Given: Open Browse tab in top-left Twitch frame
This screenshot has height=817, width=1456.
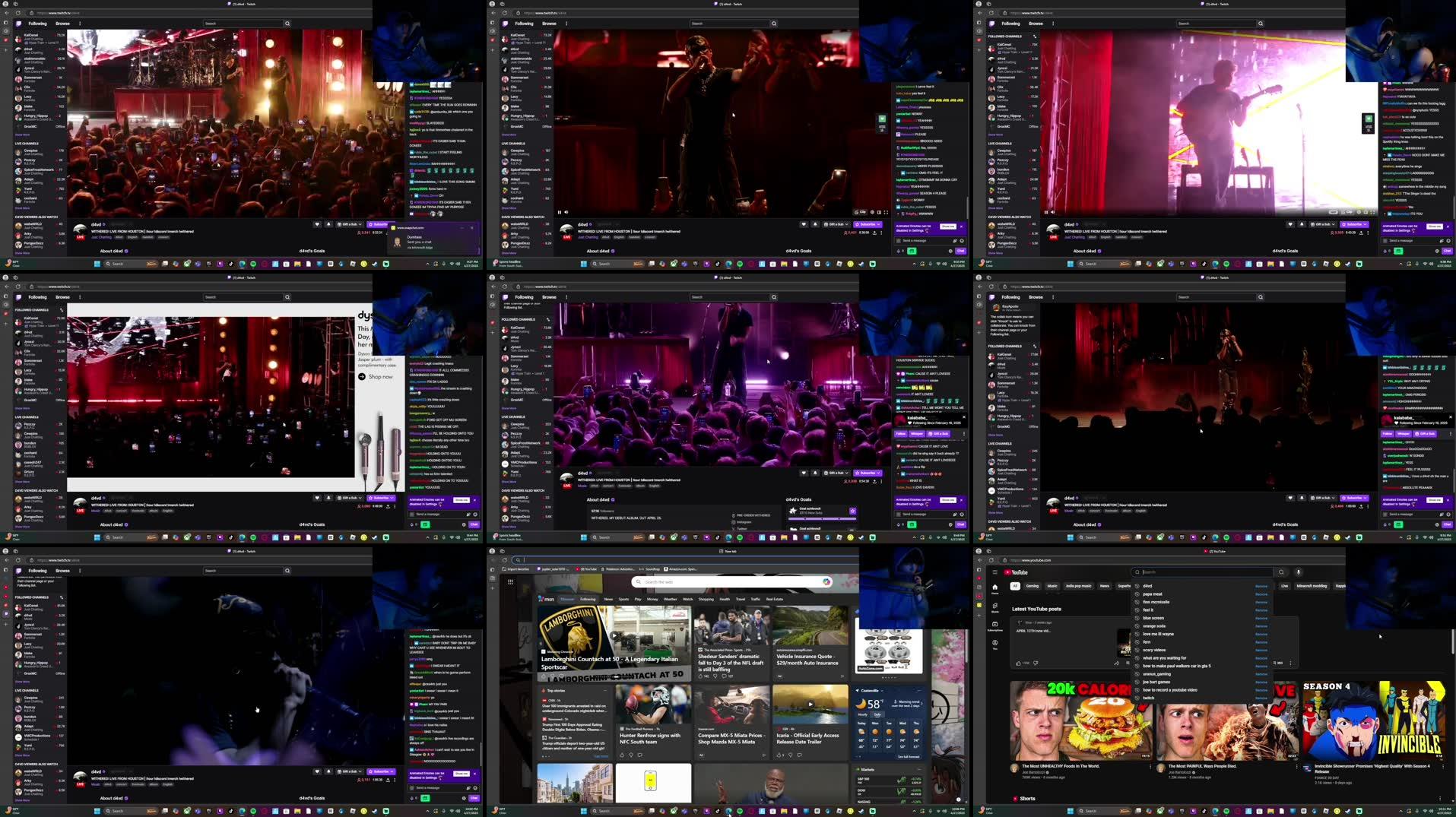Looking at the screenshot, I should [62, 24].
